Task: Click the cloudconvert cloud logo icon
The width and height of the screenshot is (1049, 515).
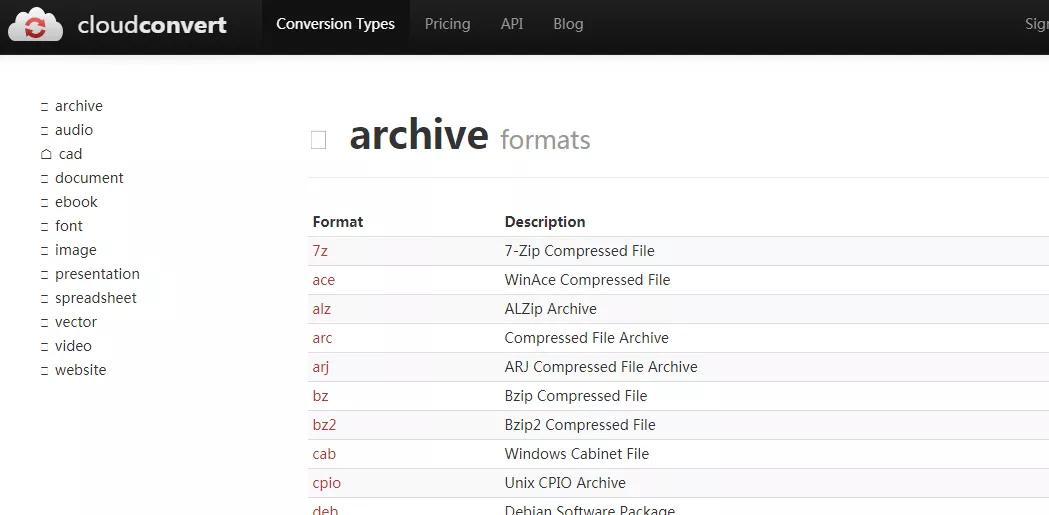Action: click(x=36, y=24)
